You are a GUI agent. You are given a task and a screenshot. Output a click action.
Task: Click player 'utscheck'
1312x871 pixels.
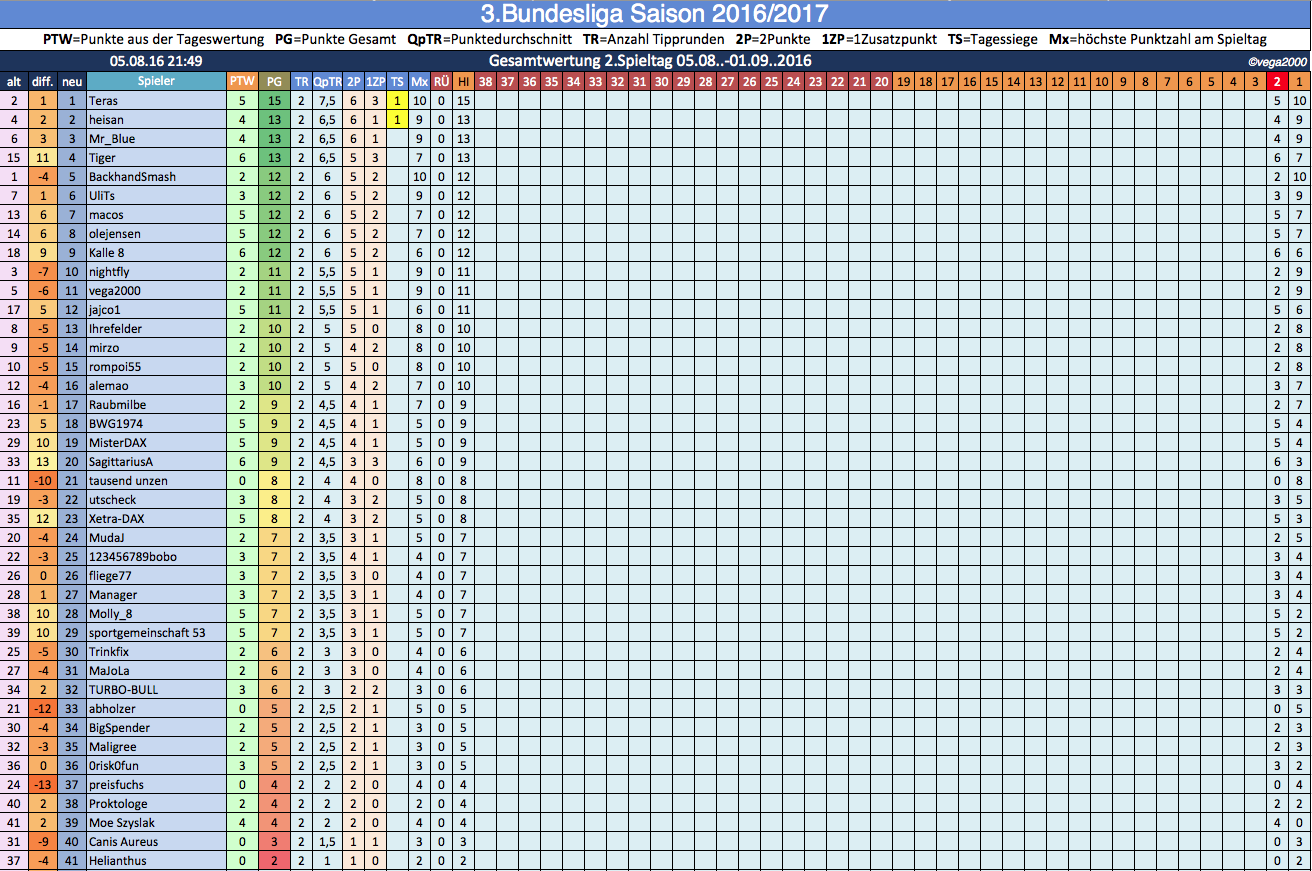155,500
